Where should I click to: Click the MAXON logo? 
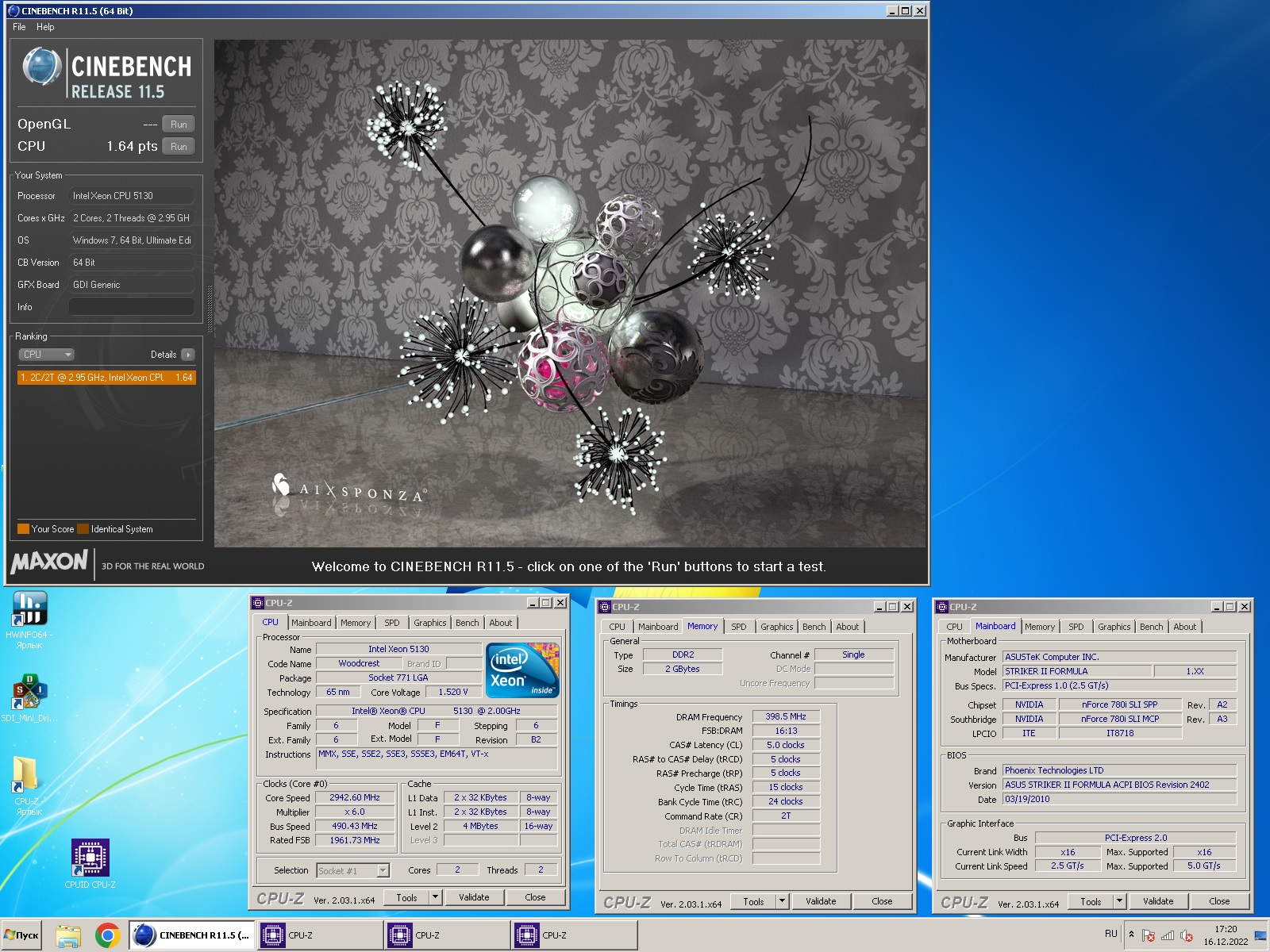click(49, 562)
